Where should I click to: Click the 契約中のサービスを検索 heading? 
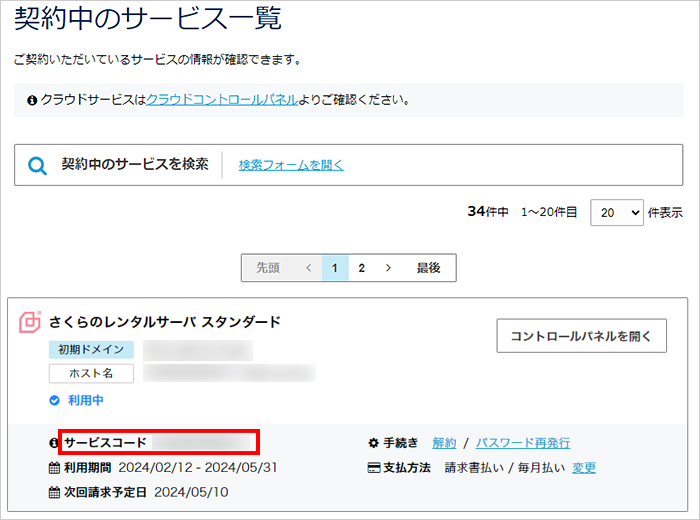tap(135, 164)
